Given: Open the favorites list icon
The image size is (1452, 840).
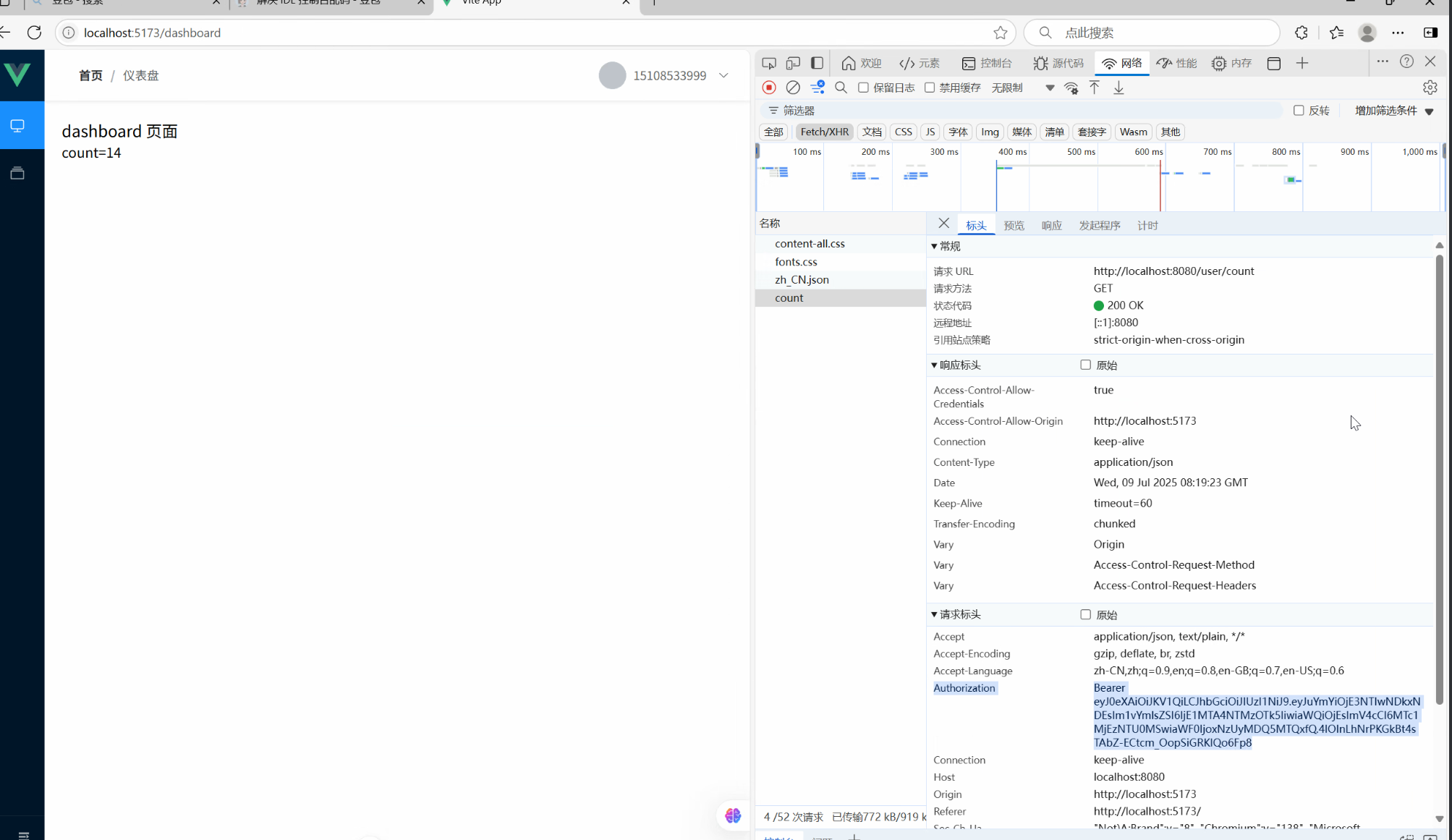Looking at the screenshot, I should click(x=1336, y=33).
